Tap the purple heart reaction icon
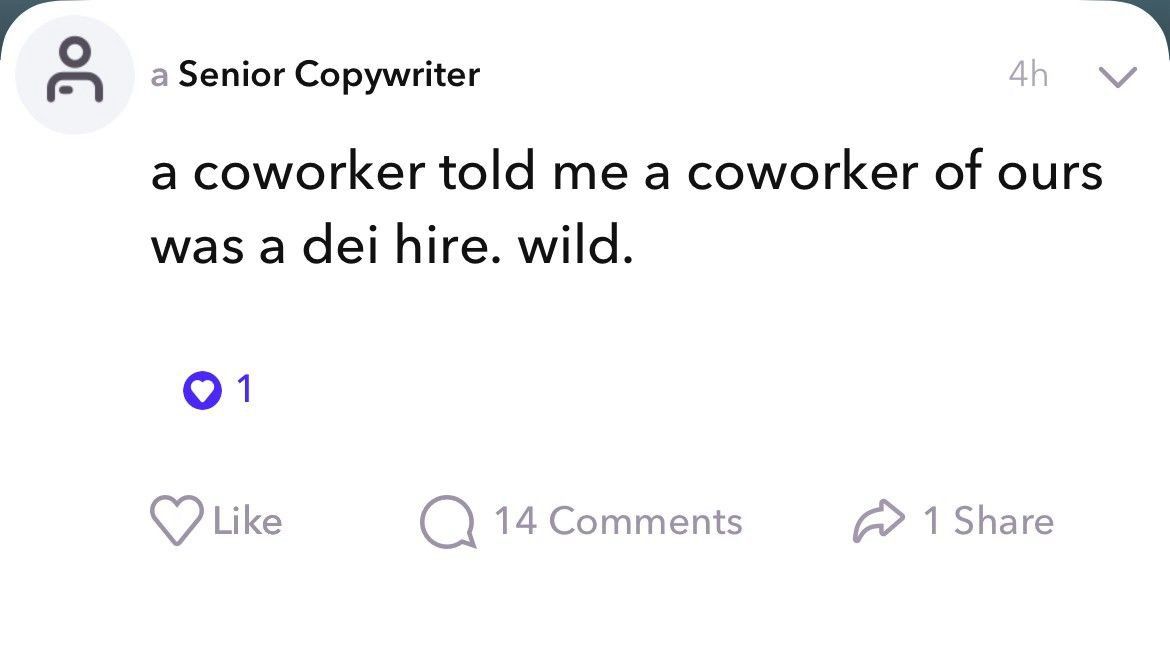The image size is (1170, 649). click(x=202, y=390)
